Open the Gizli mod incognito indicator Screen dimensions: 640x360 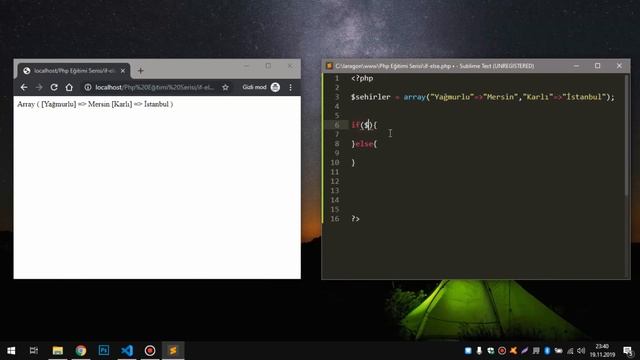(x=261, y=87)
